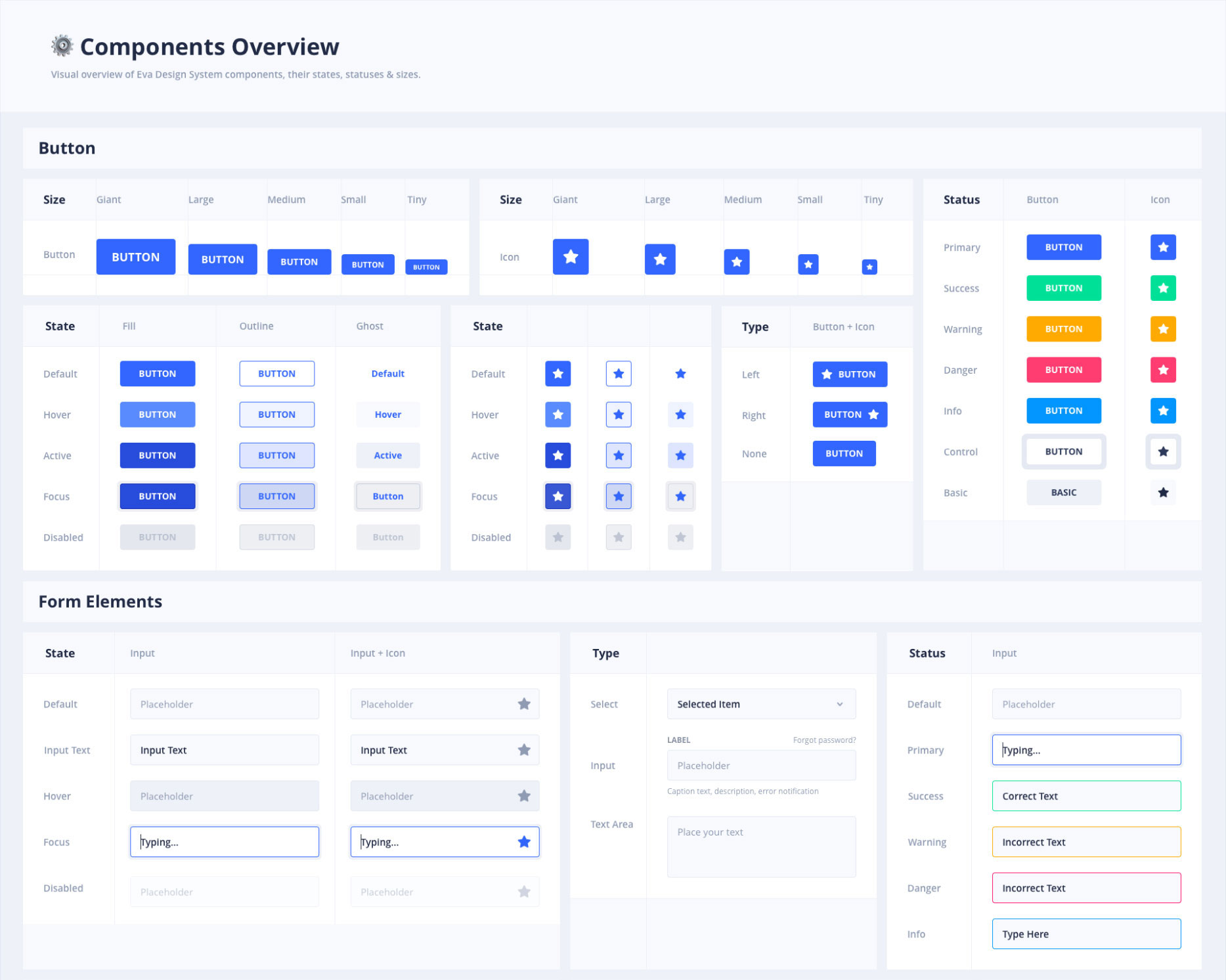Click the Active state ghost star icon button
1226x980 pixels.
click(680, 455)
